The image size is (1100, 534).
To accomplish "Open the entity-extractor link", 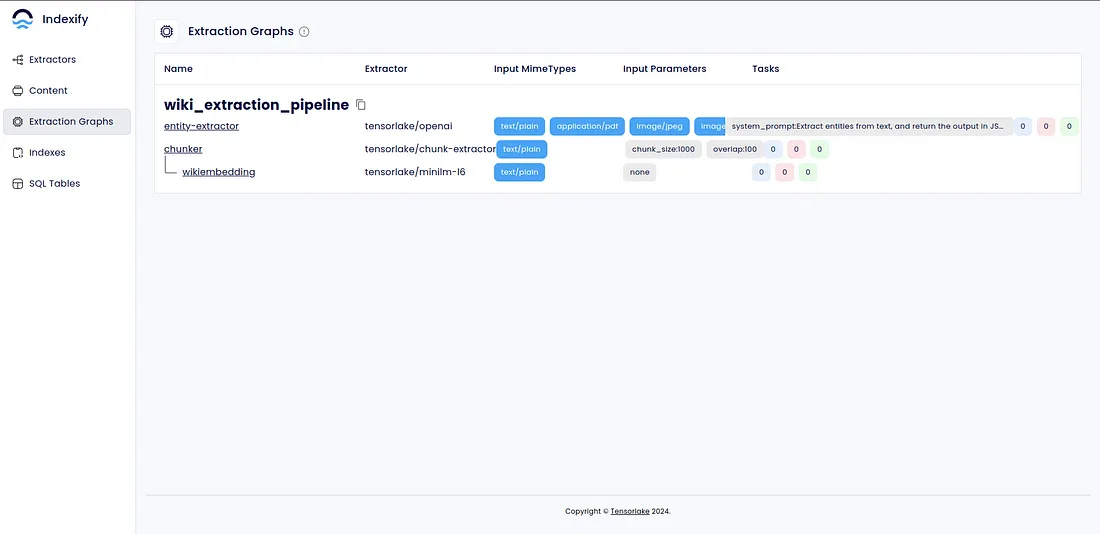I will pyautogui.click(x=201, y=126).
